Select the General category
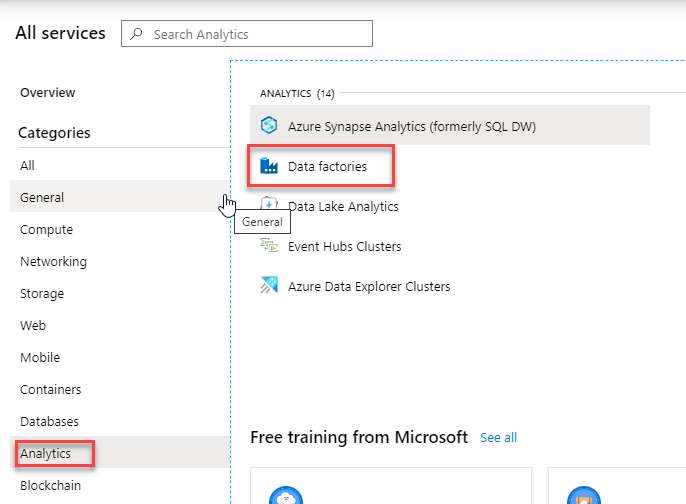The height and width of the screenshot is (504, 686). pyautogui.click(x=120, y=197)
